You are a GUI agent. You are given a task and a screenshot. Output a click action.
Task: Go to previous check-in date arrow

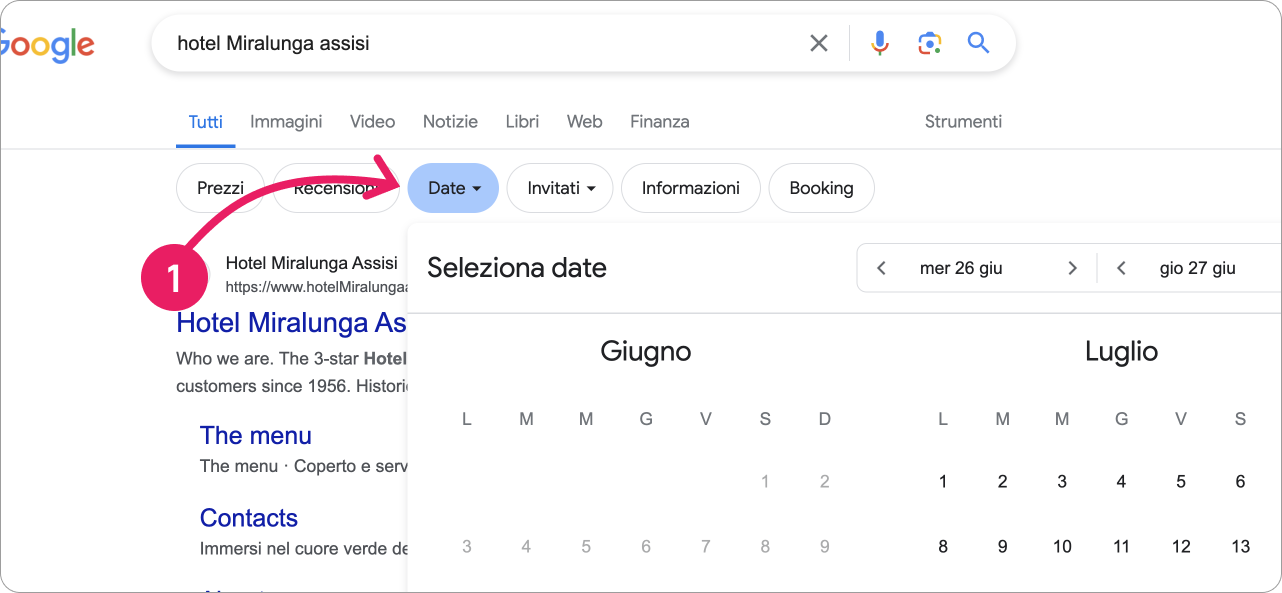[882, 268]
